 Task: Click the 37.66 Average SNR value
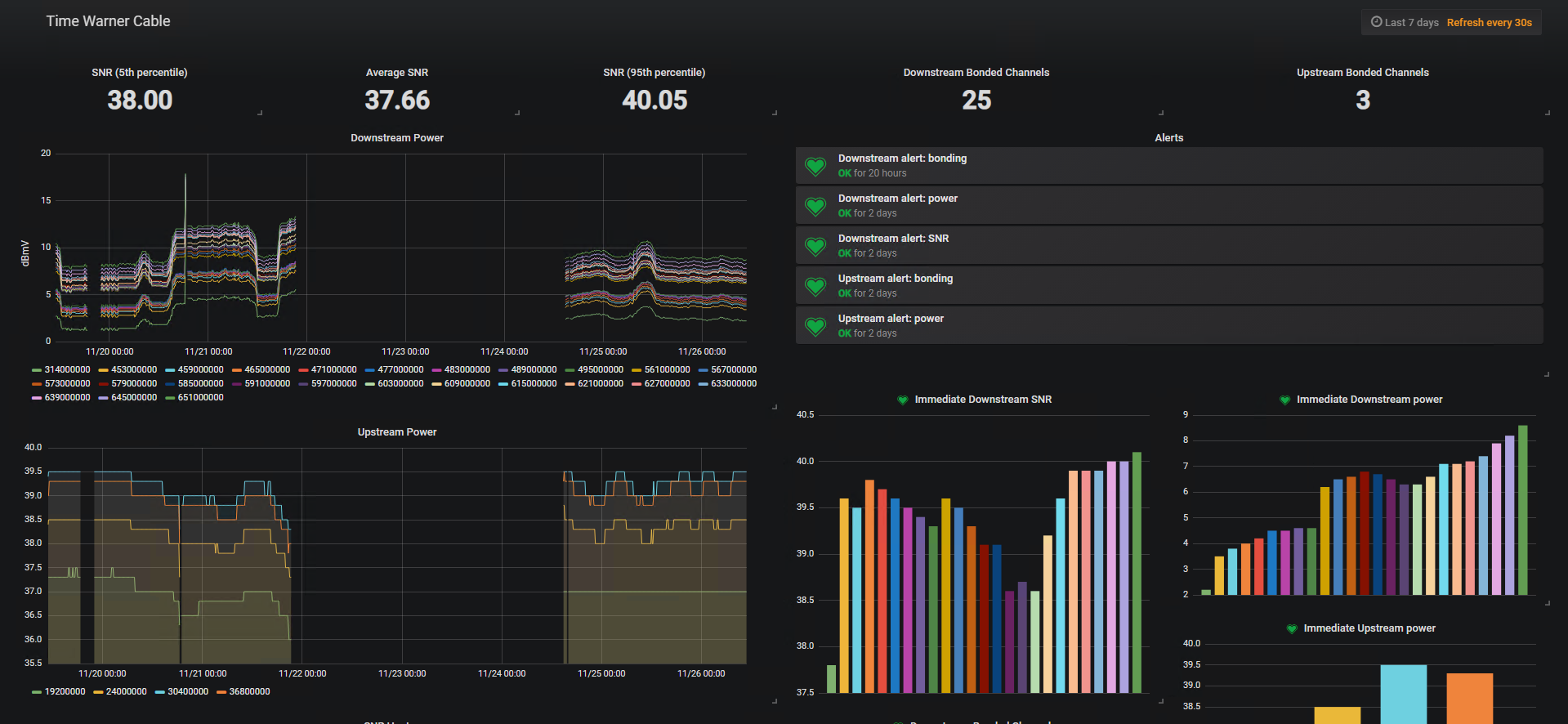397,101
